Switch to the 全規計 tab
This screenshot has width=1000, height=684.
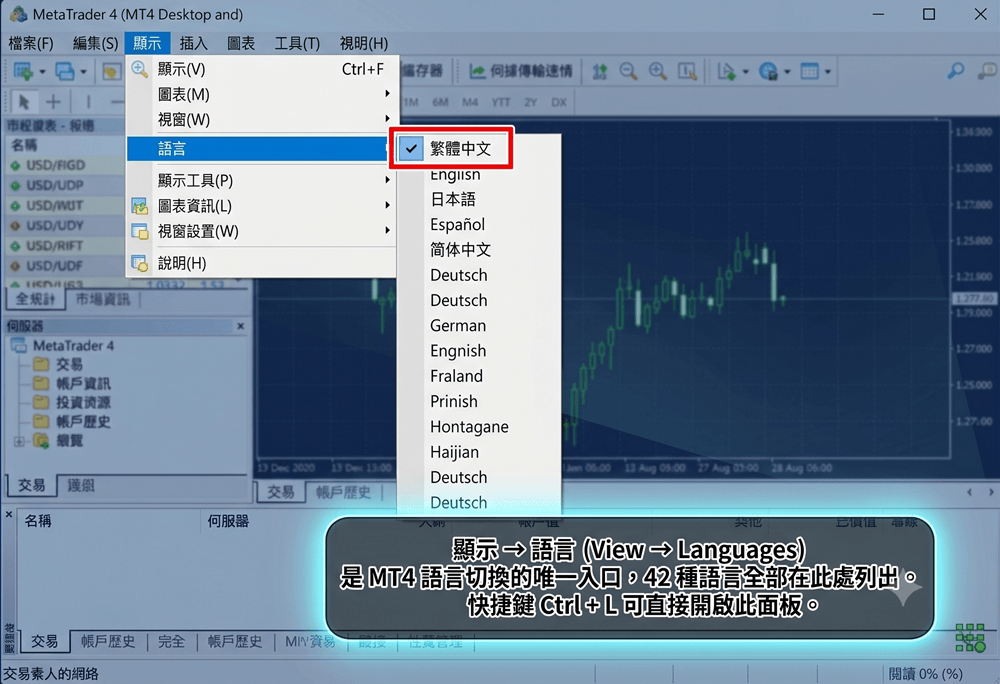[x=35, y=299]
